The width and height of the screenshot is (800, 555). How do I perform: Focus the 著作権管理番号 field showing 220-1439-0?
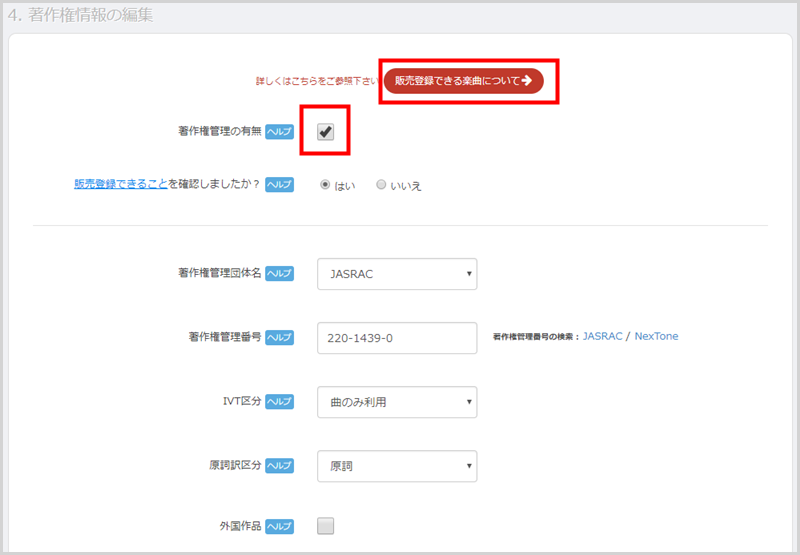(x=397, y=338)
